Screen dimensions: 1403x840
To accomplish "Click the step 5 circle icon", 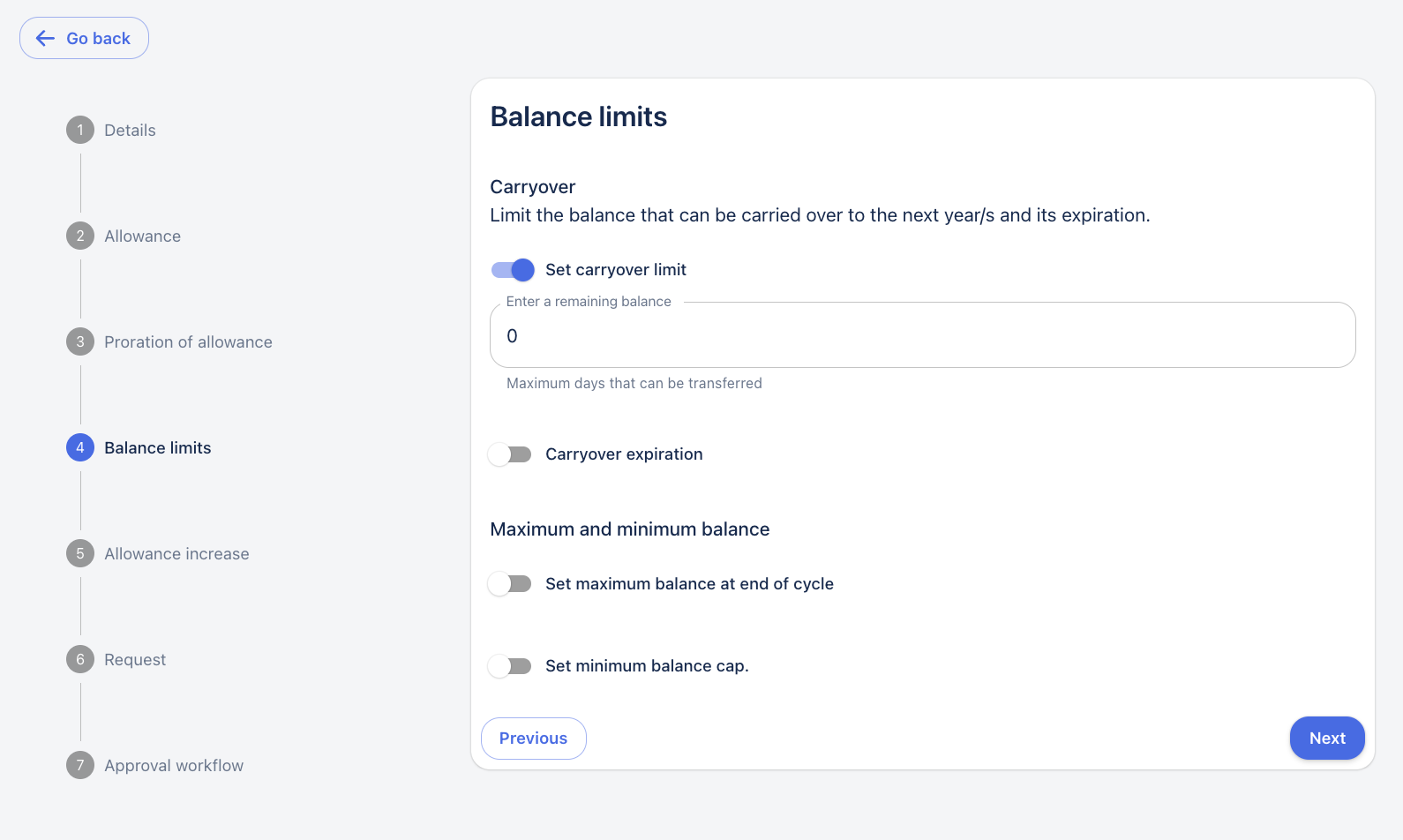I will pos(80,553).
